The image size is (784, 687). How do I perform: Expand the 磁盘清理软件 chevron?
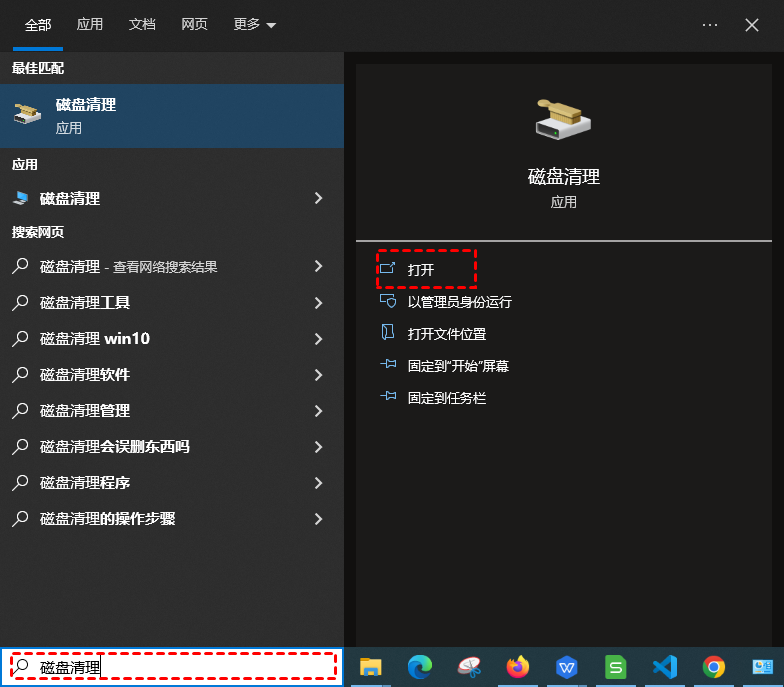point(318,374)
